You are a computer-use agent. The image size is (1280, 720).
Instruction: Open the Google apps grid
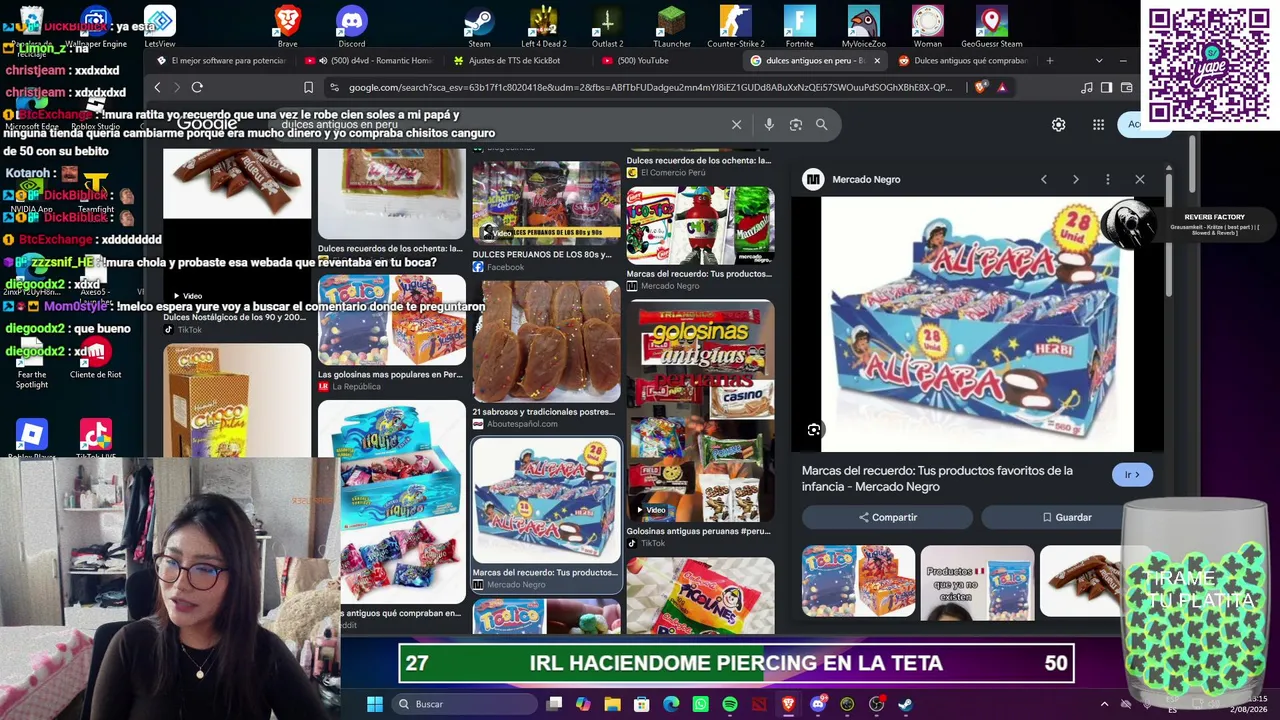click(1098, 125)
